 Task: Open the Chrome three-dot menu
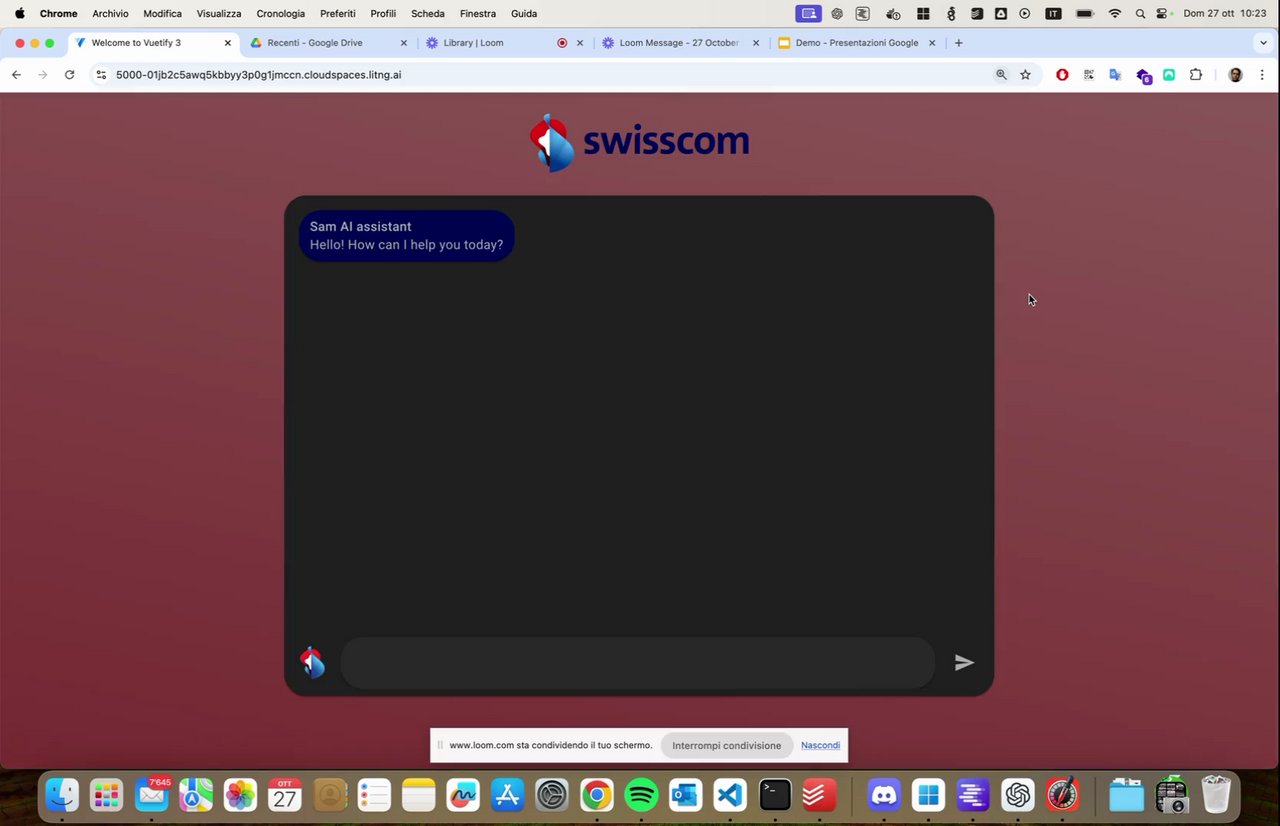1262,75
